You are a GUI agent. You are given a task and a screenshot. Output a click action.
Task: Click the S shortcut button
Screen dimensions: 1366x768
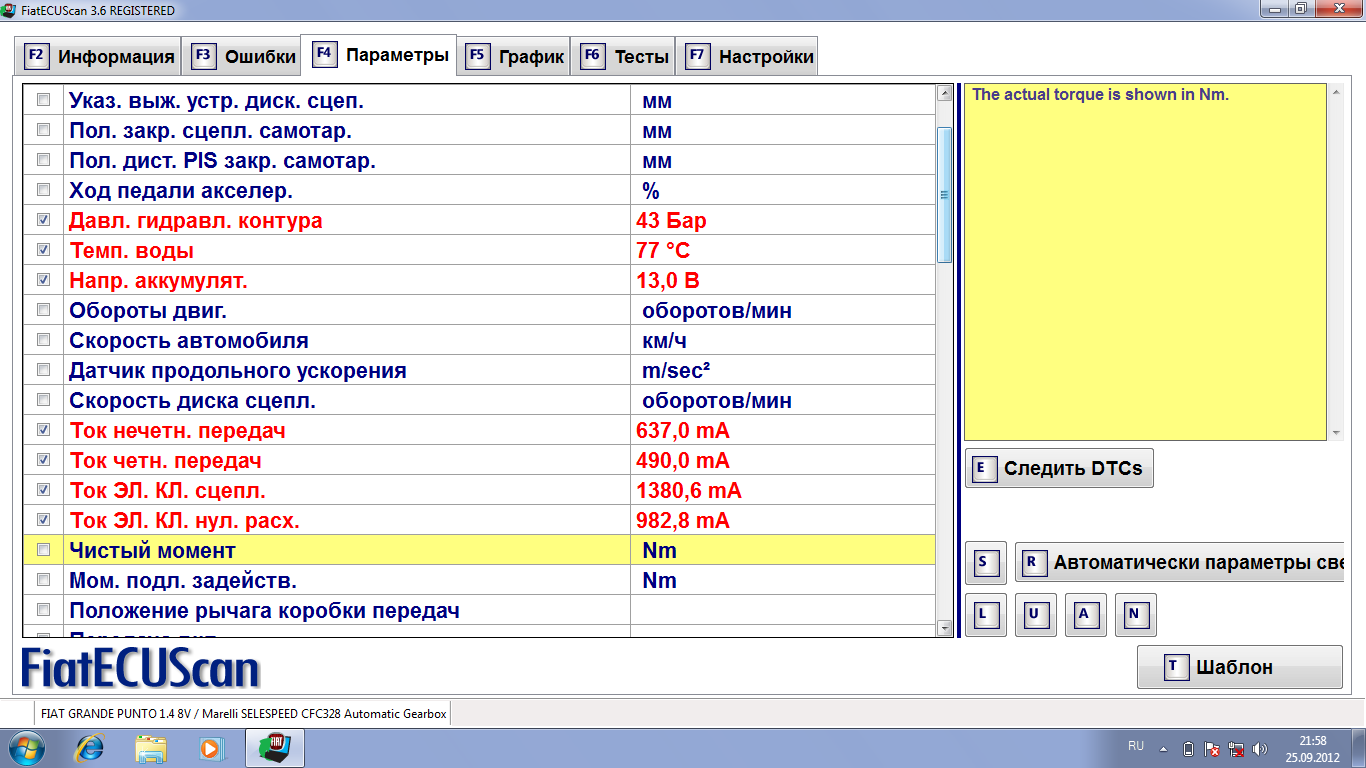tap(985, 563)
